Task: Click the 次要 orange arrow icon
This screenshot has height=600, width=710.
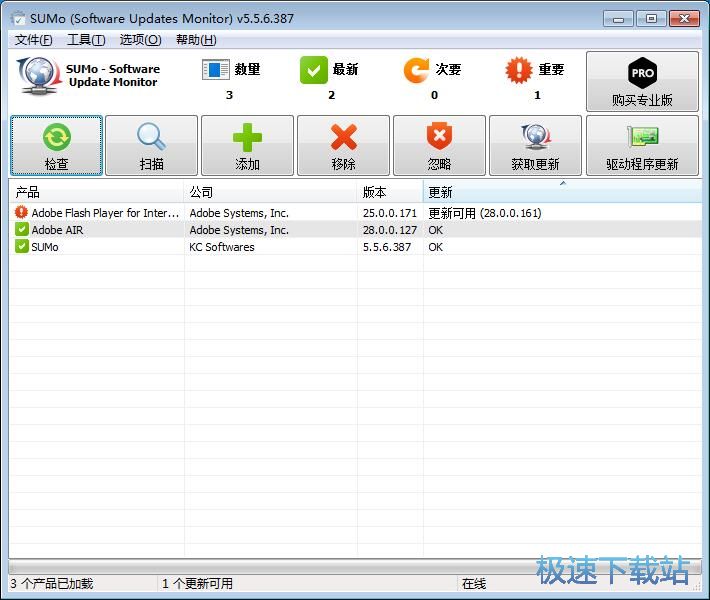Action: pyautogui.click(x=416, y=70)
